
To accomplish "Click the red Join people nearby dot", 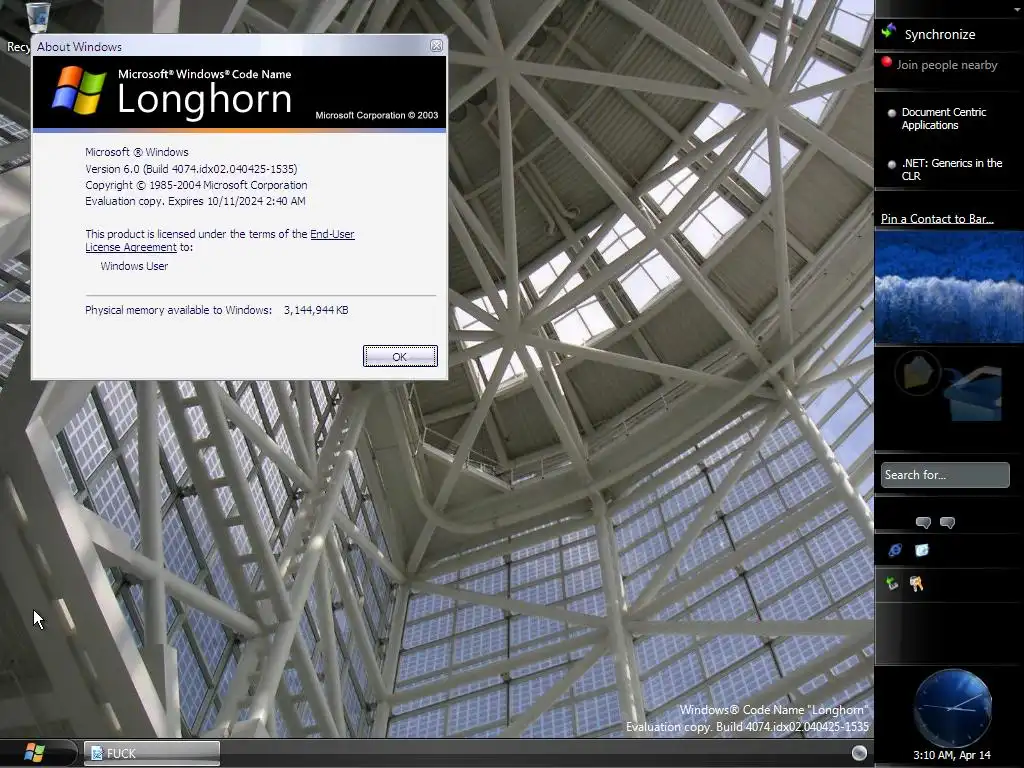I will 887,62.
